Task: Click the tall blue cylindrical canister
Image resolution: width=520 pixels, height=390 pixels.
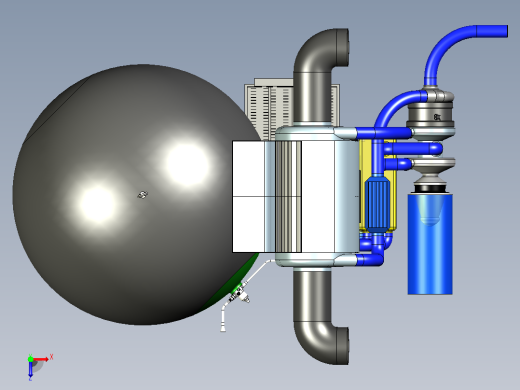Action: [x=430, y=243]
